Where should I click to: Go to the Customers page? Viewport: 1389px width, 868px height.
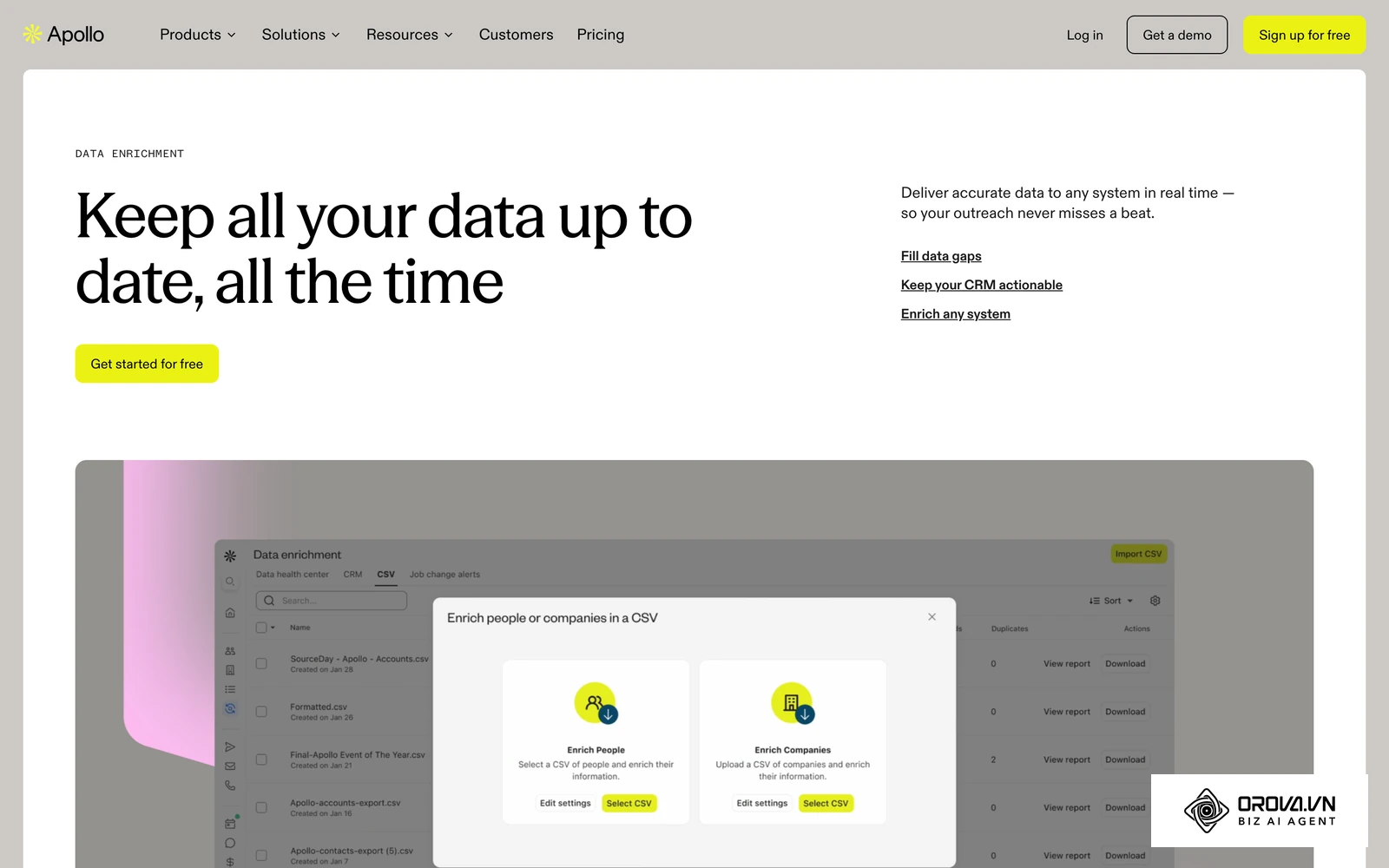tap(516, 35)
